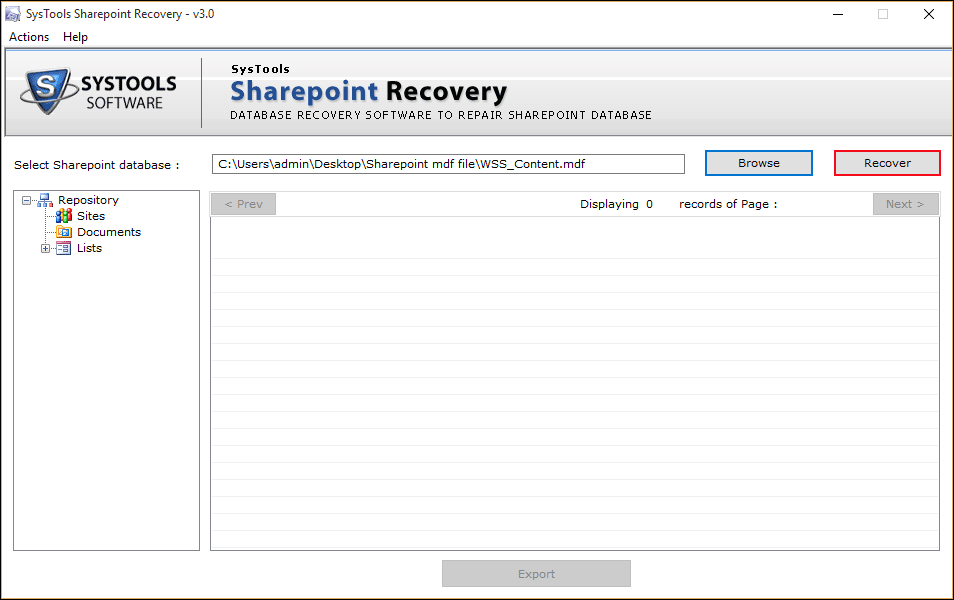Click the Repository network icon
The image size is (954, 600).
tap(46, 200)
